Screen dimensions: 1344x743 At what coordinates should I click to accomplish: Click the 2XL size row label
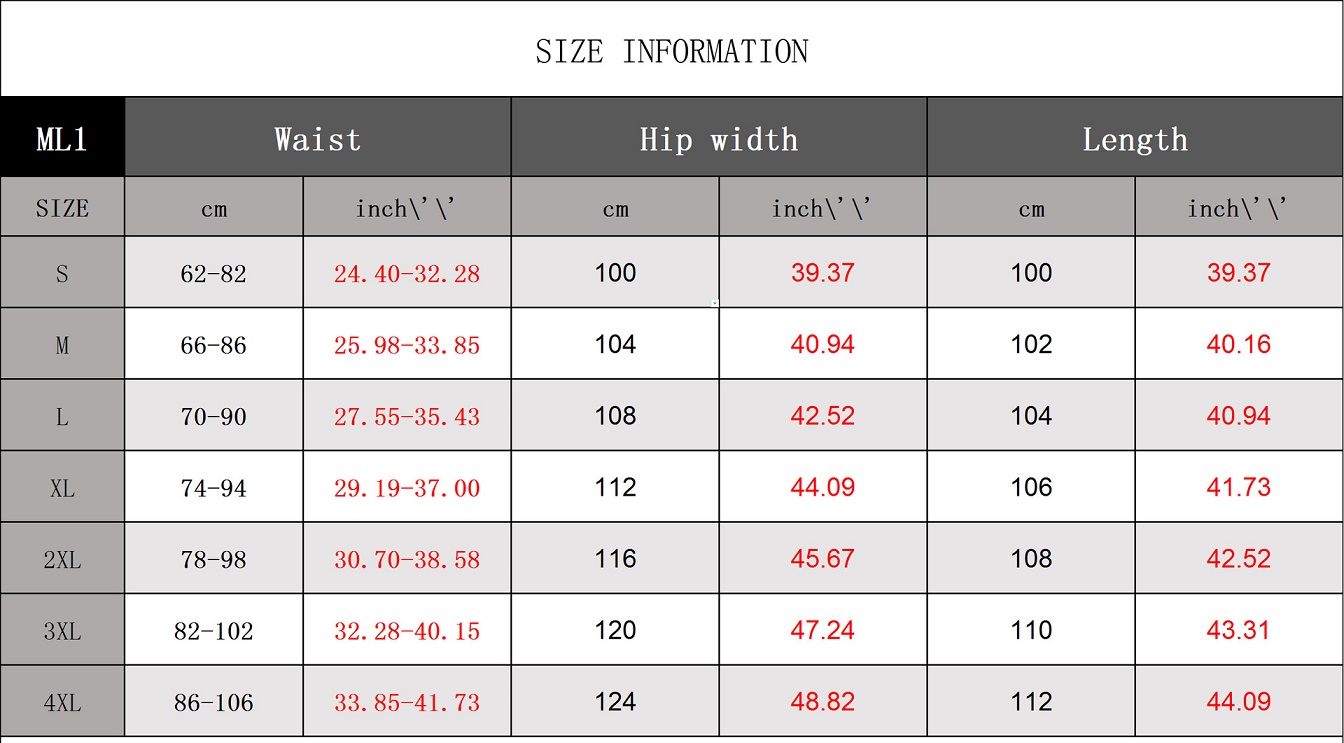62,559
